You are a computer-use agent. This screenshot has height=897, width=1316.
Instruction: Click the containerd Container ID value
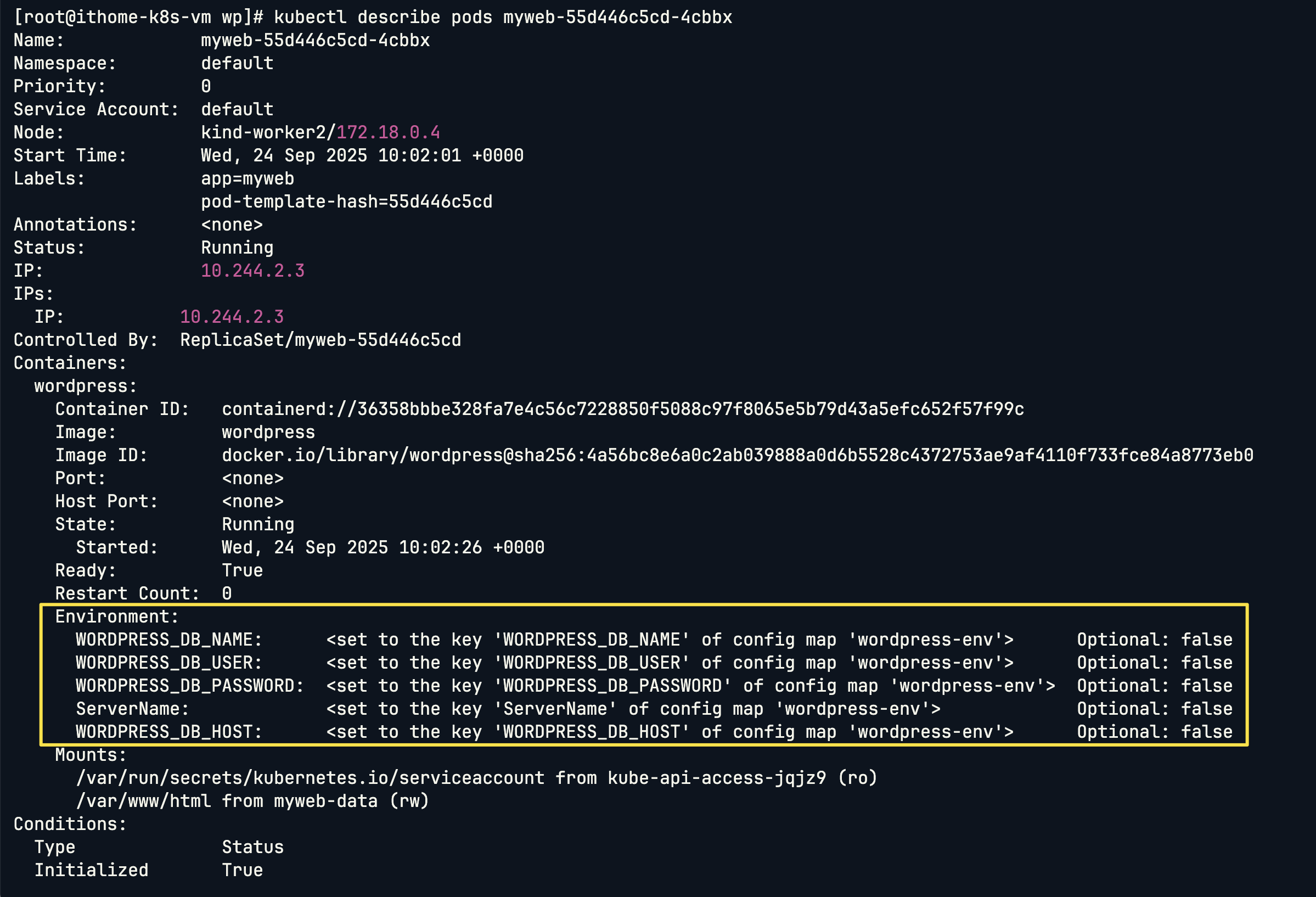tap(623, 409)
